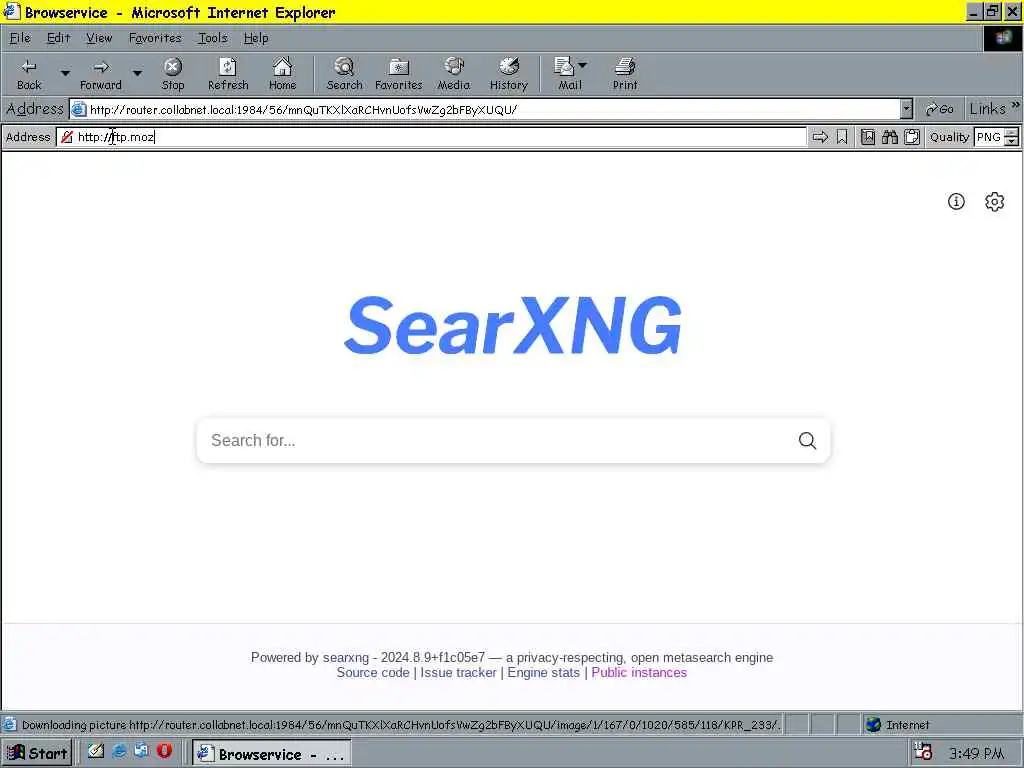
Task: Open the SearXNG about info icon
Action: click(x=956, y=201)
